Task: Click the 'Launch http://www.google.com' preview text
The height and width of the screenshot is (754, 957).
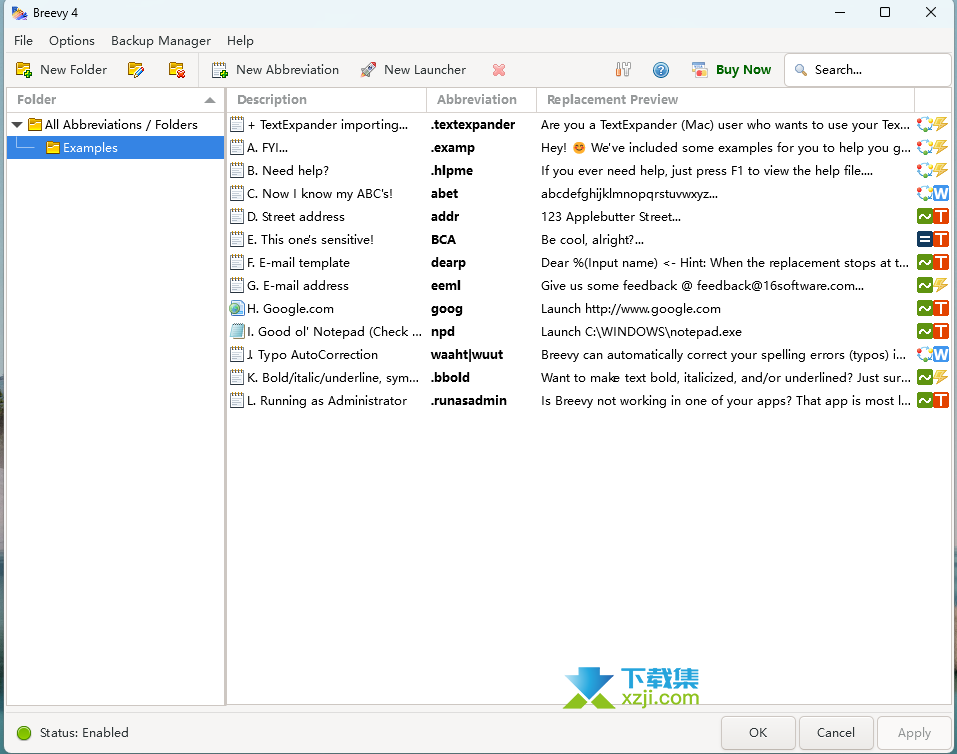Action: coord(630,309)
